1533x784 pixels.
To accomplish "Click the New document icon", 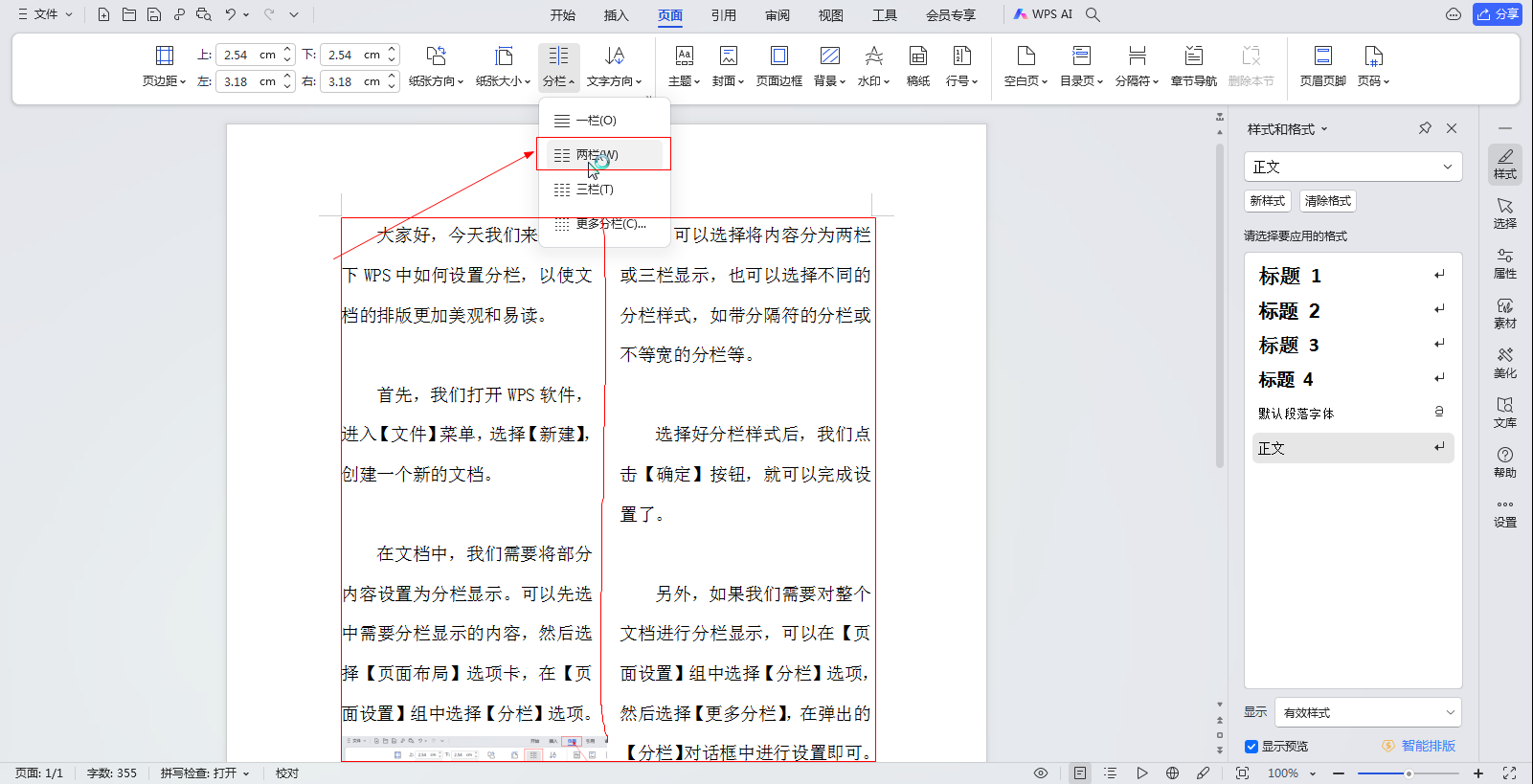I will tap(103, 14).
